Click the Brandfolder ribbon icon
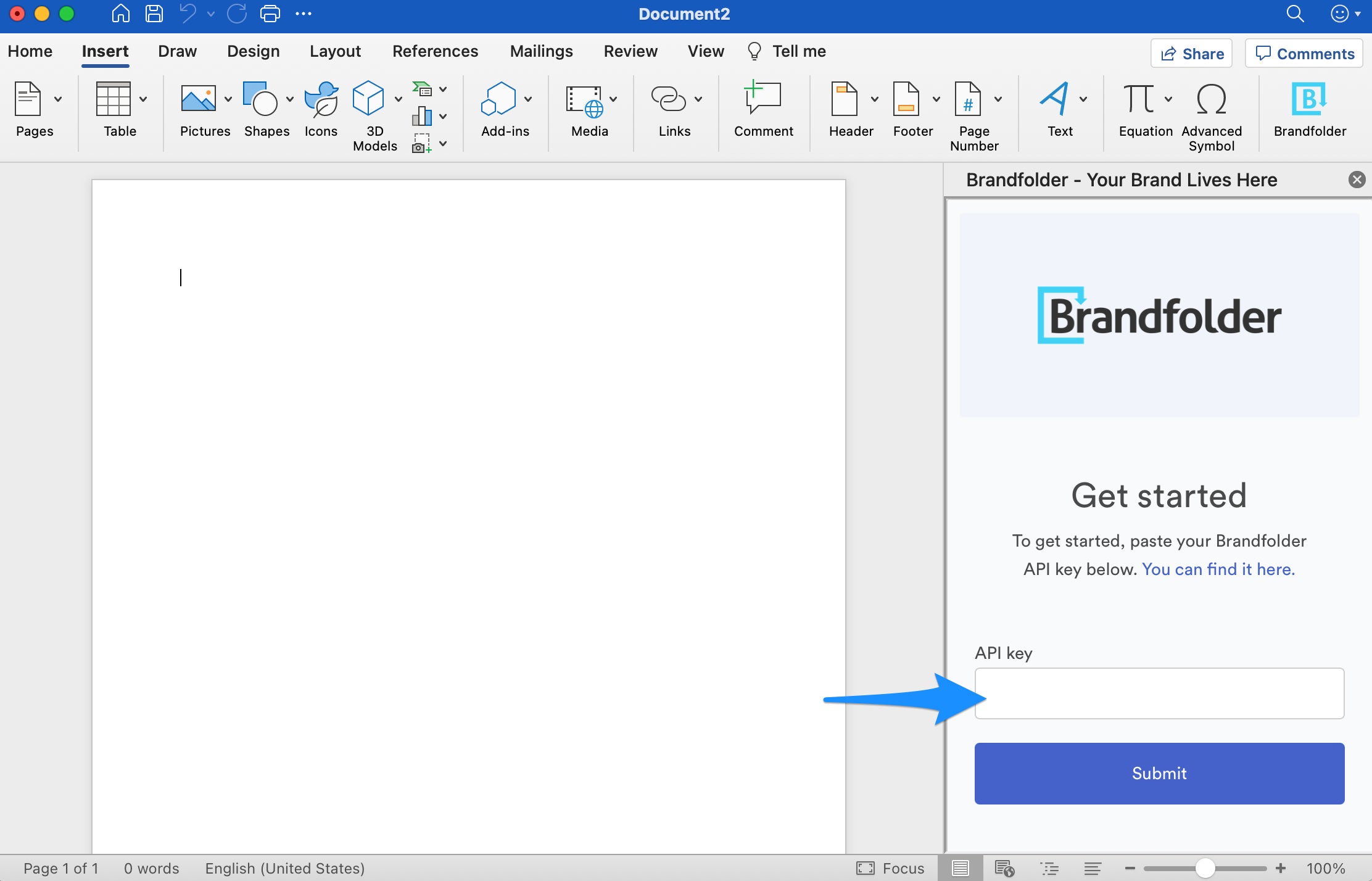The image size is (1372, 881). click(x=1310, y=99)
